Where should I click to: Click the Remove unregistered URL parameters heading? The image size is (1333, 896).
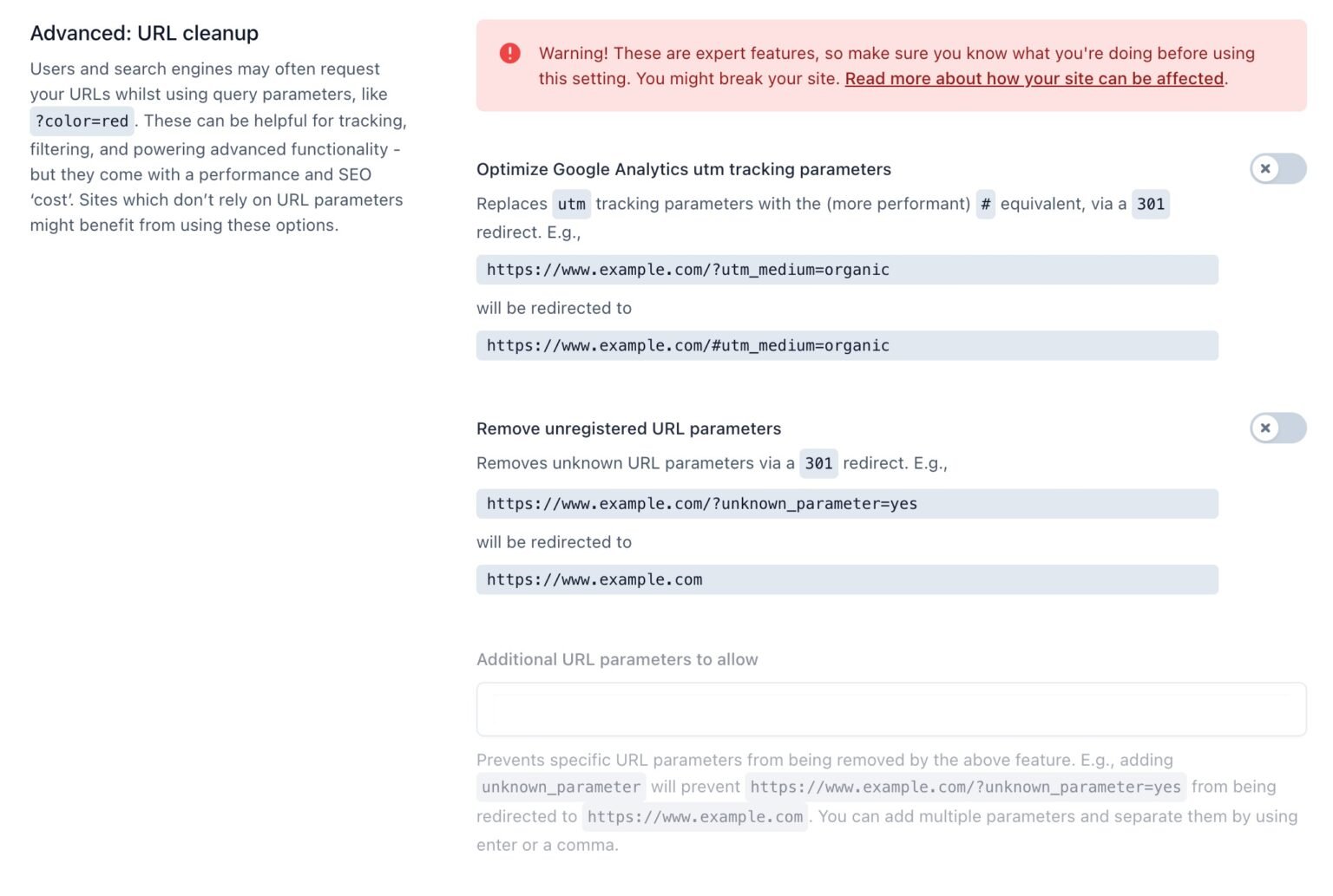tap(628, 428)
